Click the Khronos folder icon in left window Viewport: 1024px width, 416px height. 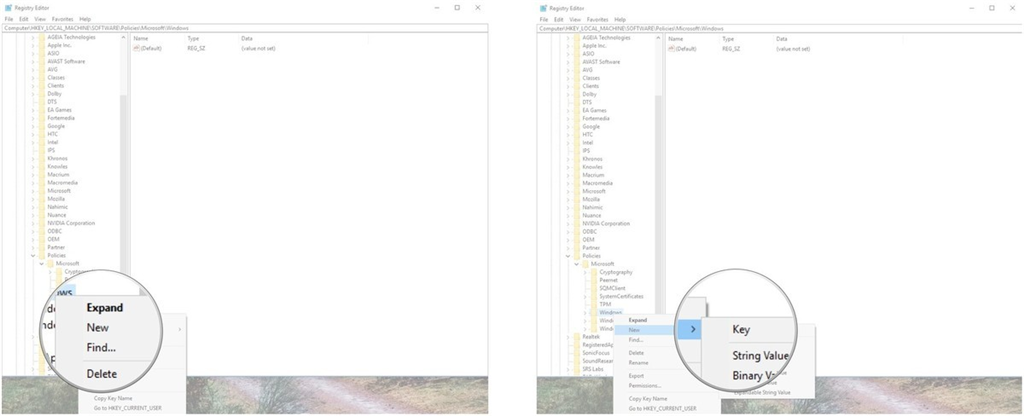pyautogui.click(x=42, y=158)
